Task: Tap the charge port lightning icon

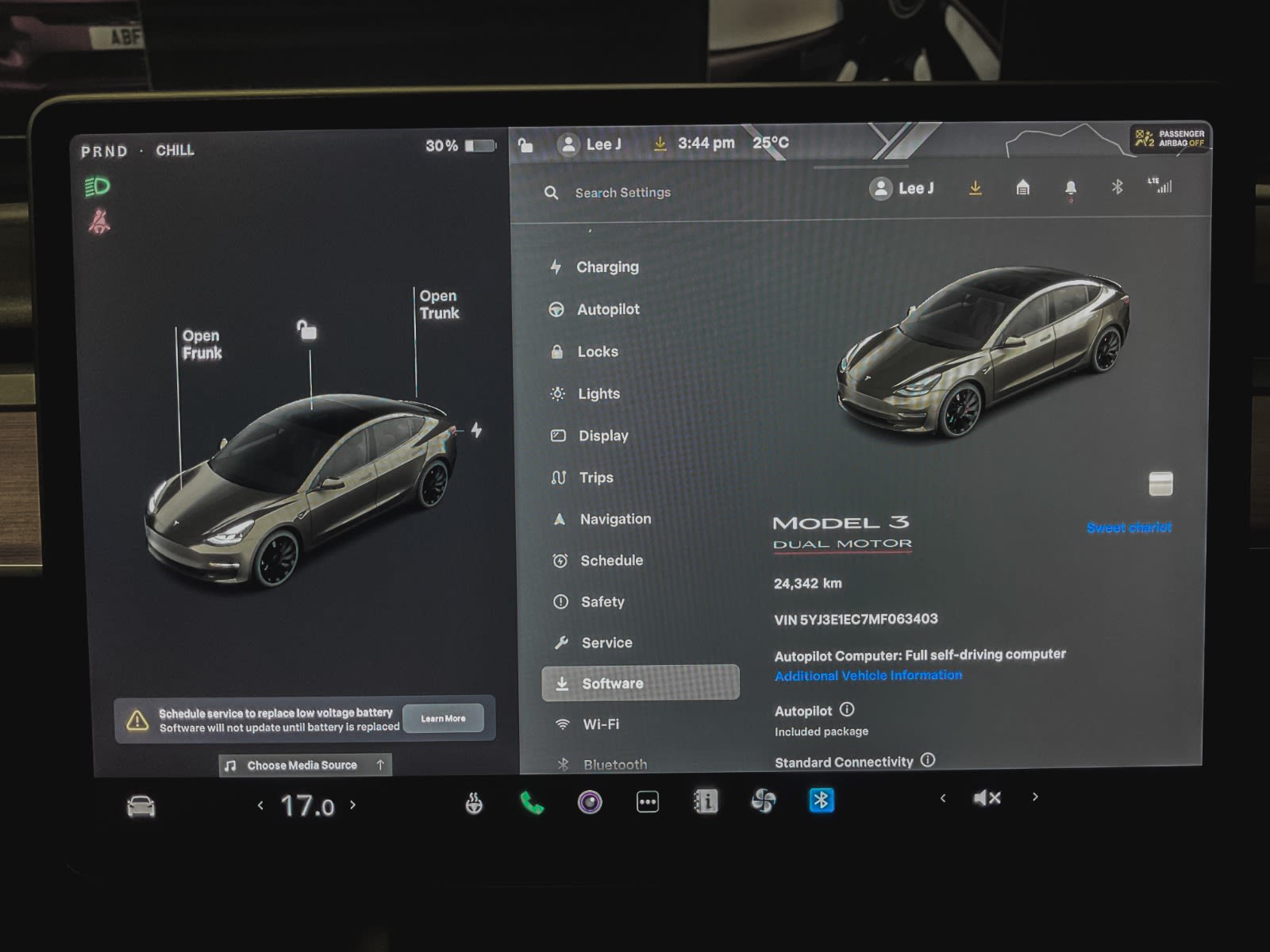Action: click(476, 430)
